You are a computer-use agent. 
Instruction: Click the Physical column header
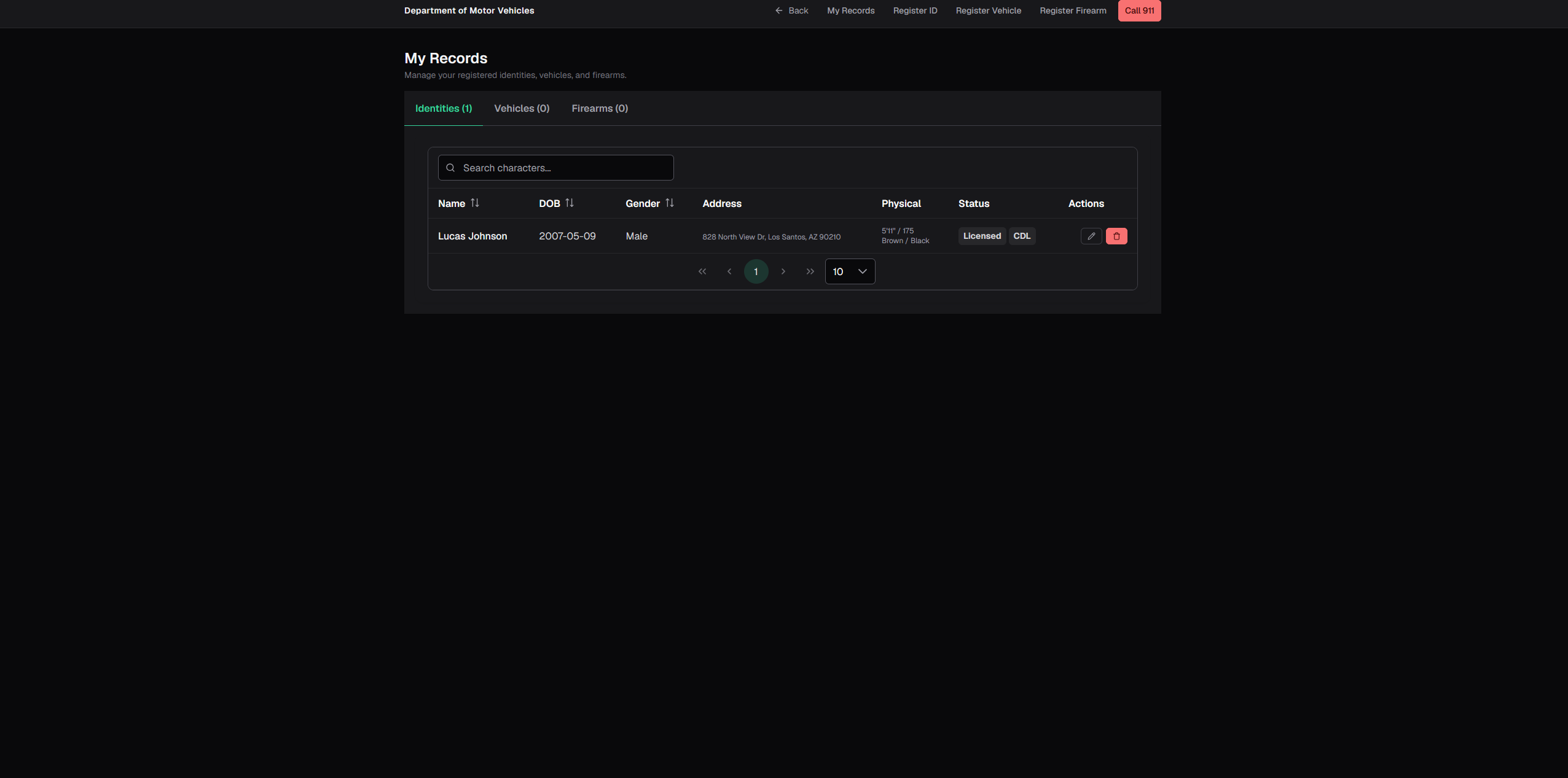pyautogui.click(x=901, y=203)
